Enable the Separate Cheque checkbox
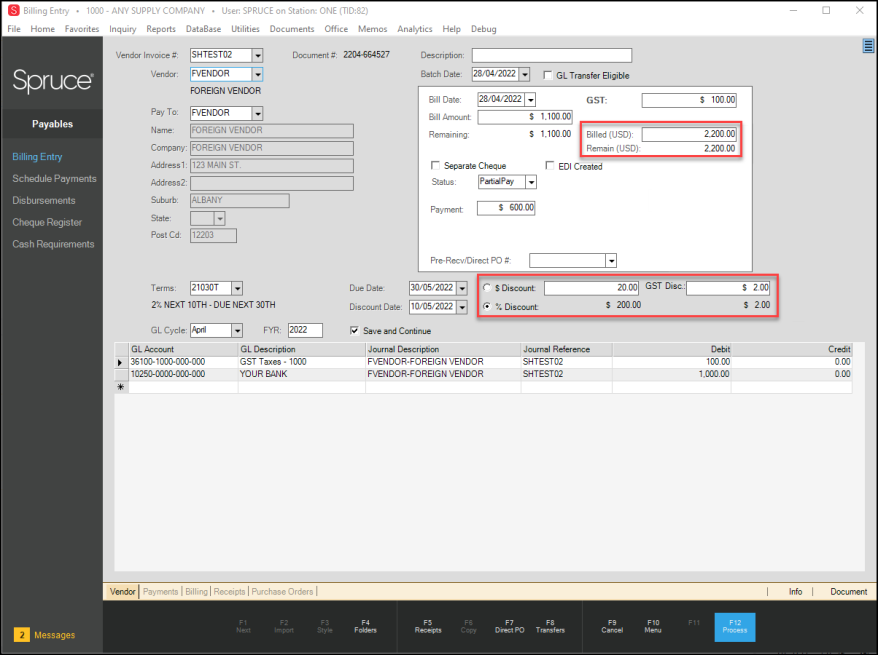The width and height of the screenshot is (878, 655). click(435, 165)
